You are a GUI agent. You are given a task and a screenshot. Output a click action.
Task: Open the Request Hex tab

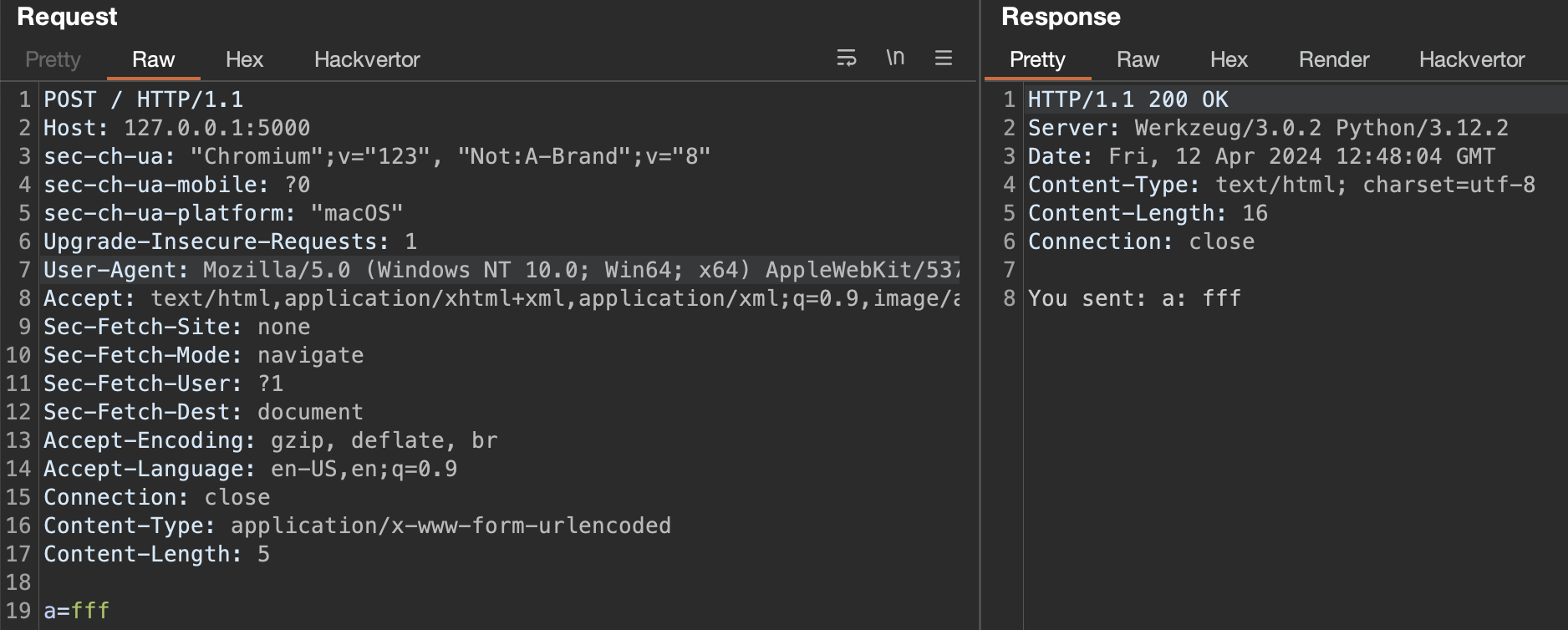[x=244, y=59]
